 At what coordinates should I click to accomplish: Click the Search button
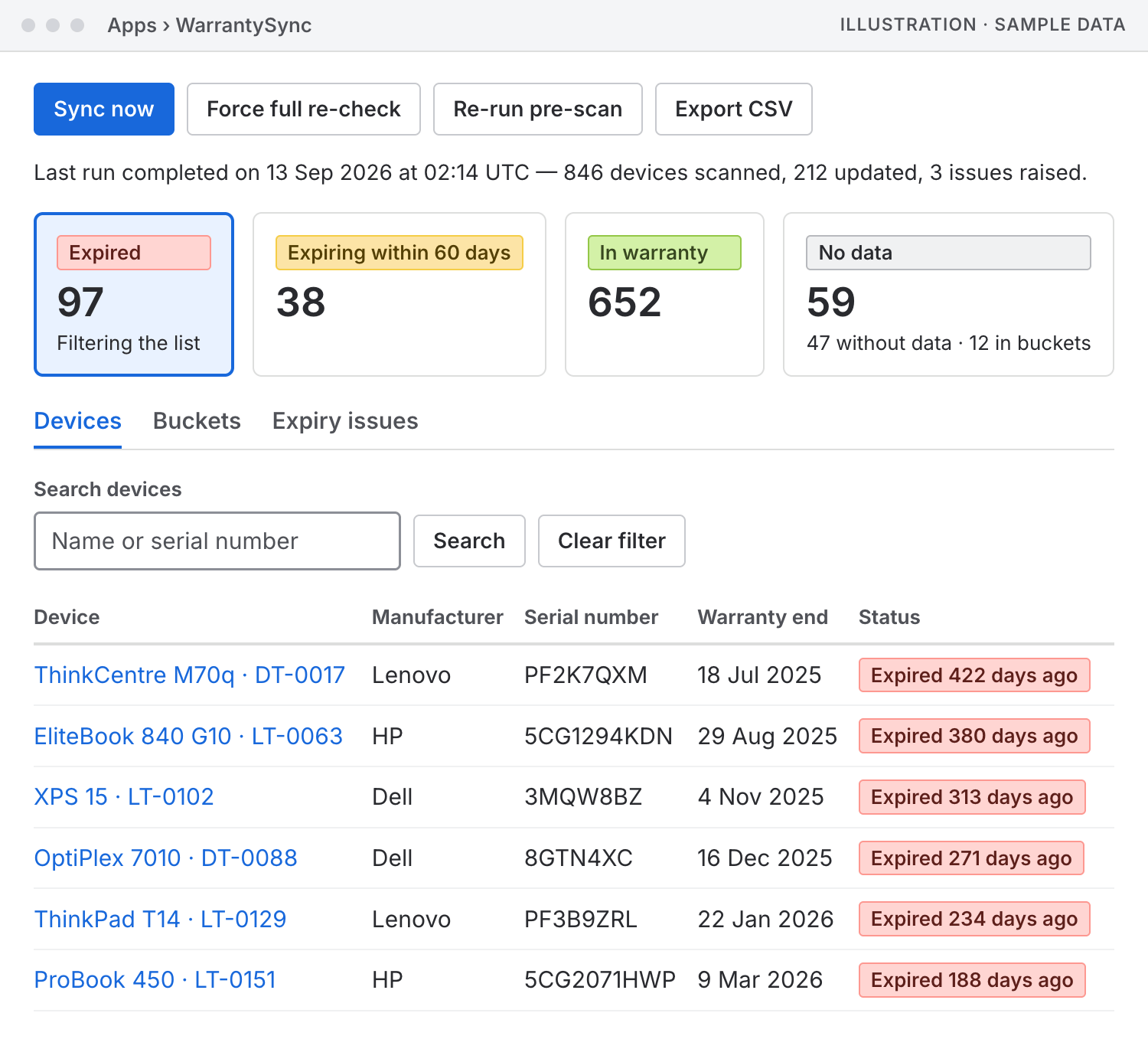coord(469,541)
